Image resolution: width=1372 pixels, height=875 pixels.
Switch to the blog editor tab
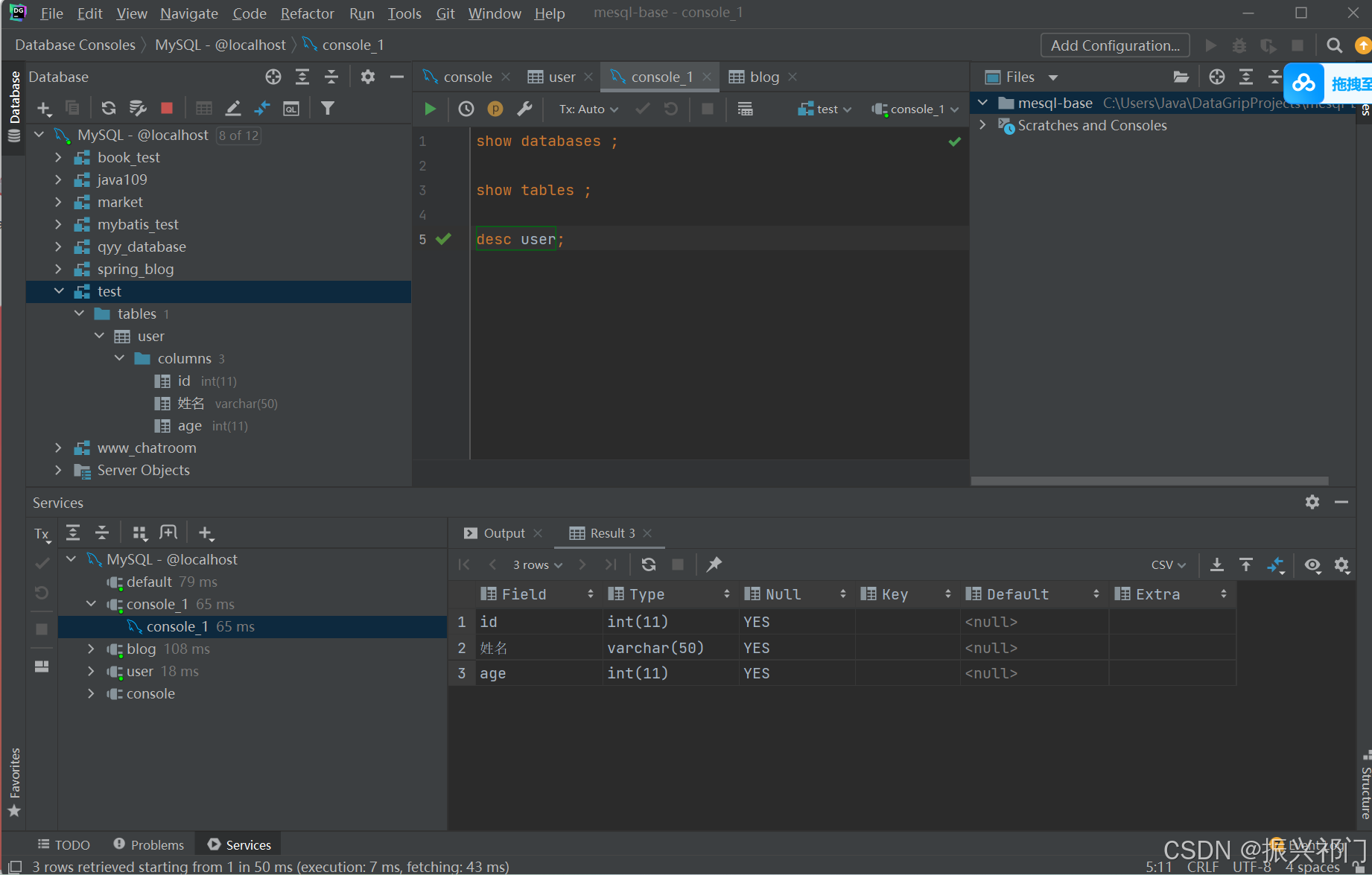pos(763,77)
